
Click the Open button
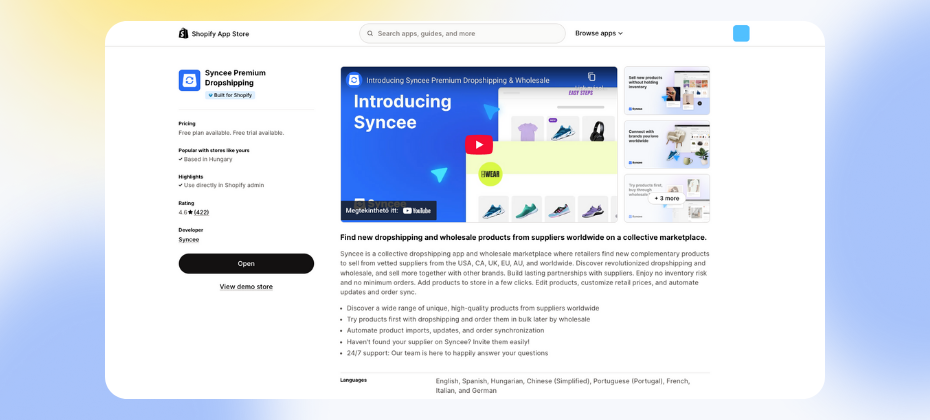coord(246,263)
